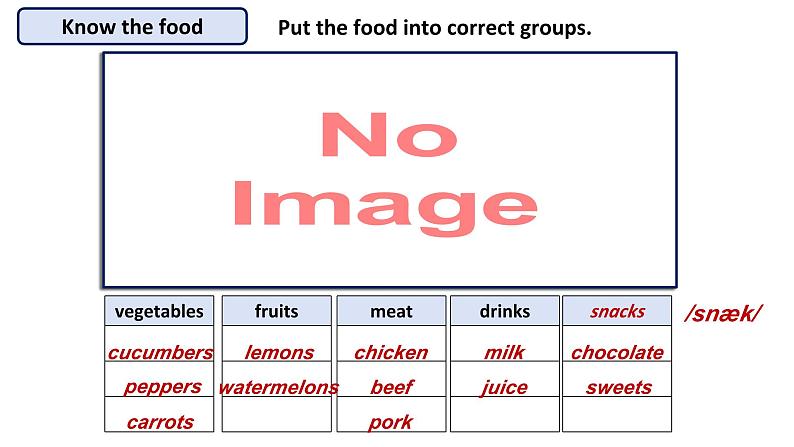Select the word juice
Image resolution: width=794 pixels, height=447 pixels.
[504, 388]
